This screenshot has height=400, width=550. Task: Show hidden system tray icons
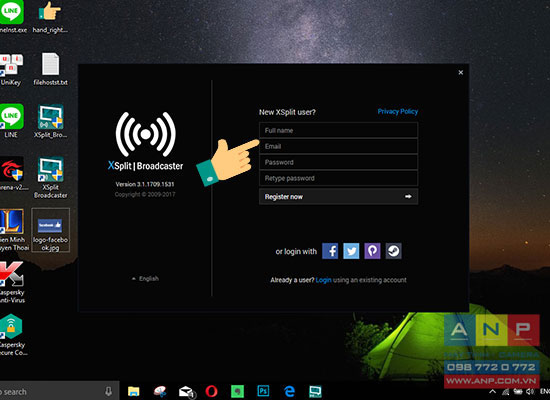(x=492, y=392)
